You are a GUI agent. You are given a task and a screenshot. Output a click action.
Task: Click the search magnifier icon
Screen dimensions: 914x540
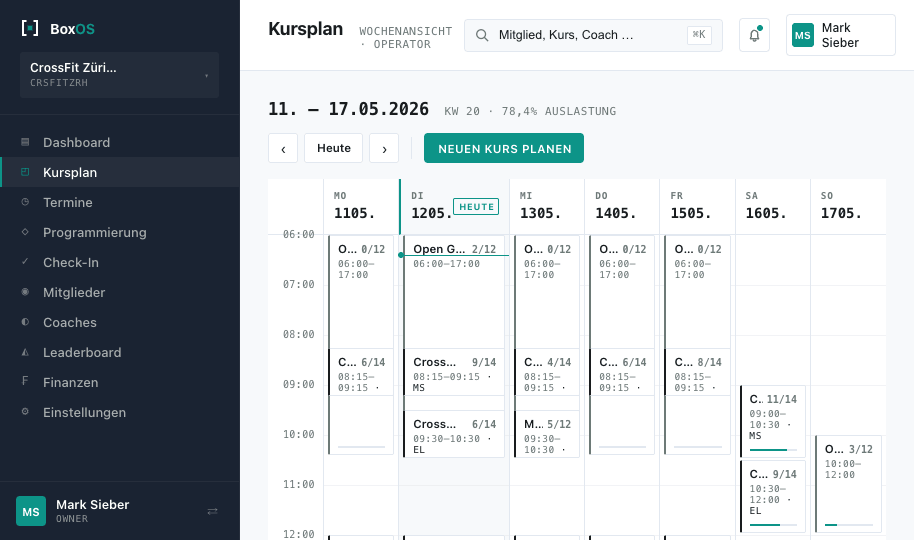(x=482, y=35)
